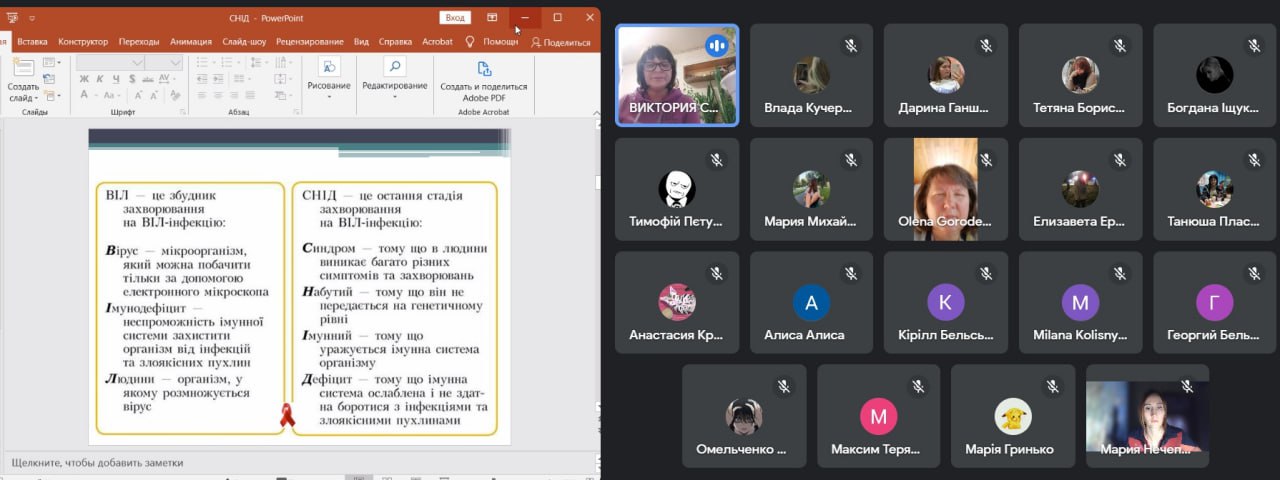Click the notes field to add notes
Screen dimensions: 1280x480
tap(300, 463)
